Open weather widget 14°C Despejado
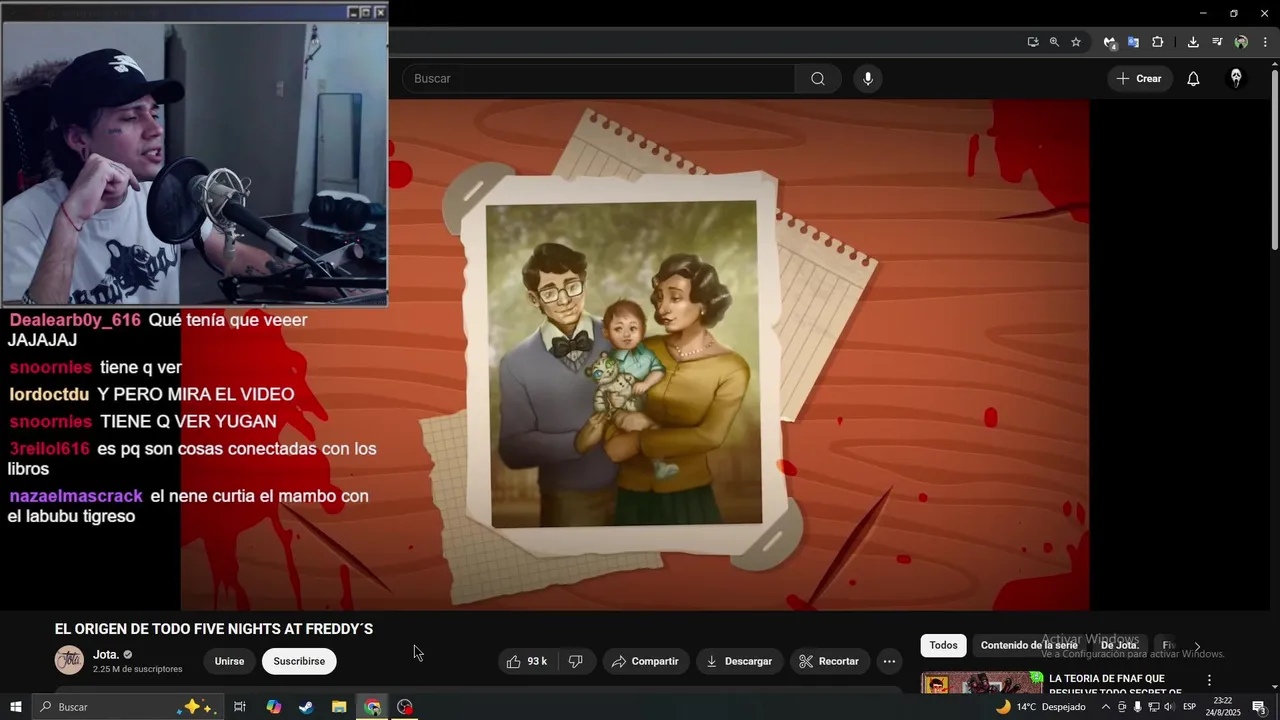 pyautogui.click(x=1040, y=707)
